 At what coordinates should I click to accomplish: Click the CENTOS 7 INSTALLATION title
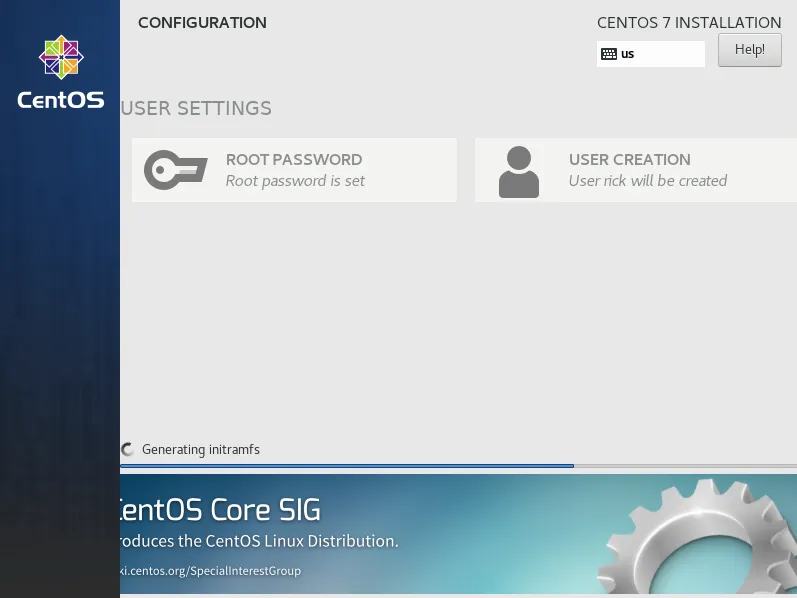tap(689, 22)
